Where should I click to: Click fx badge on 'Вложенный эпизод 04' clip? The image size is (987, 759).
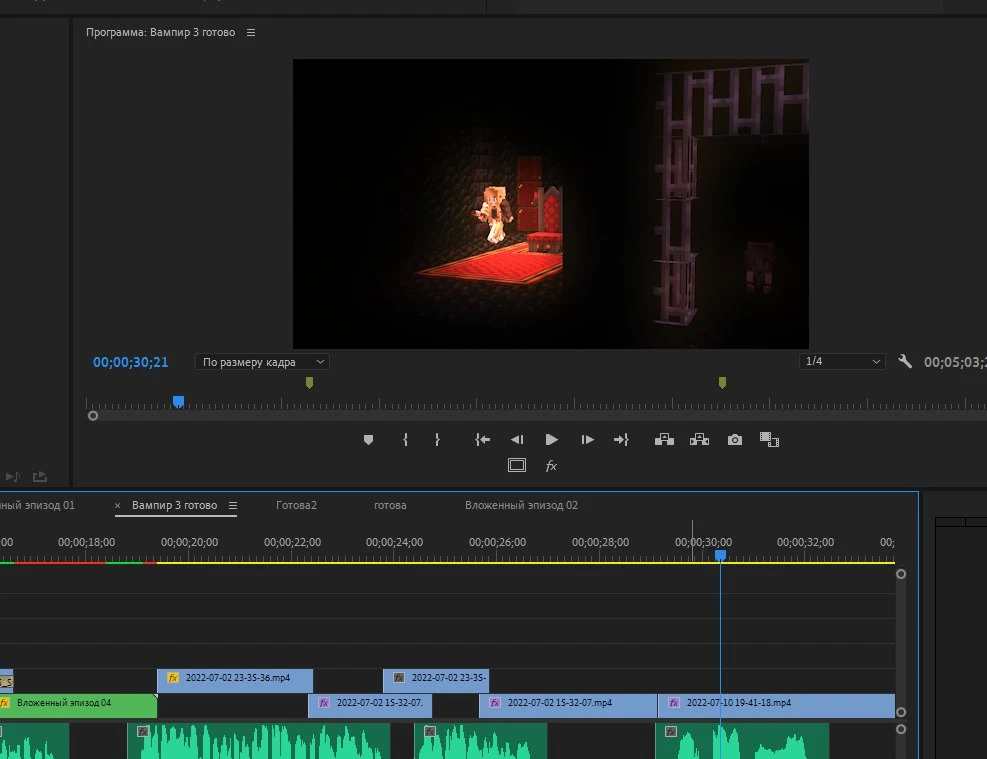pos(4,703)
